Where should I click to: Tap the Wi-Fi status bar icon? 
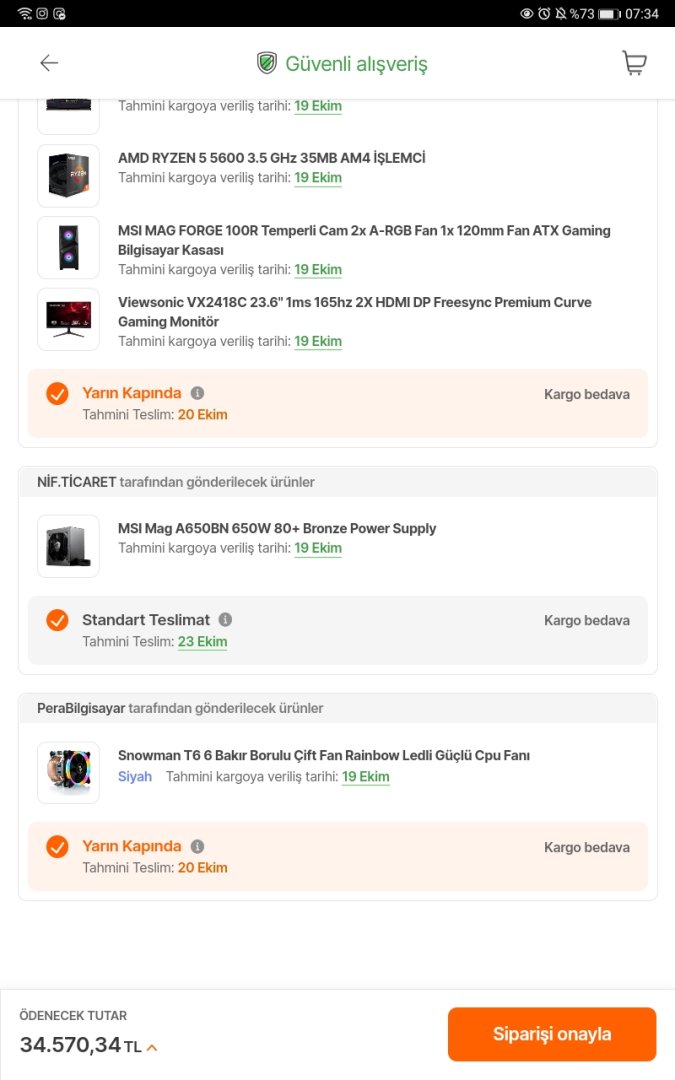pos(24,13)
